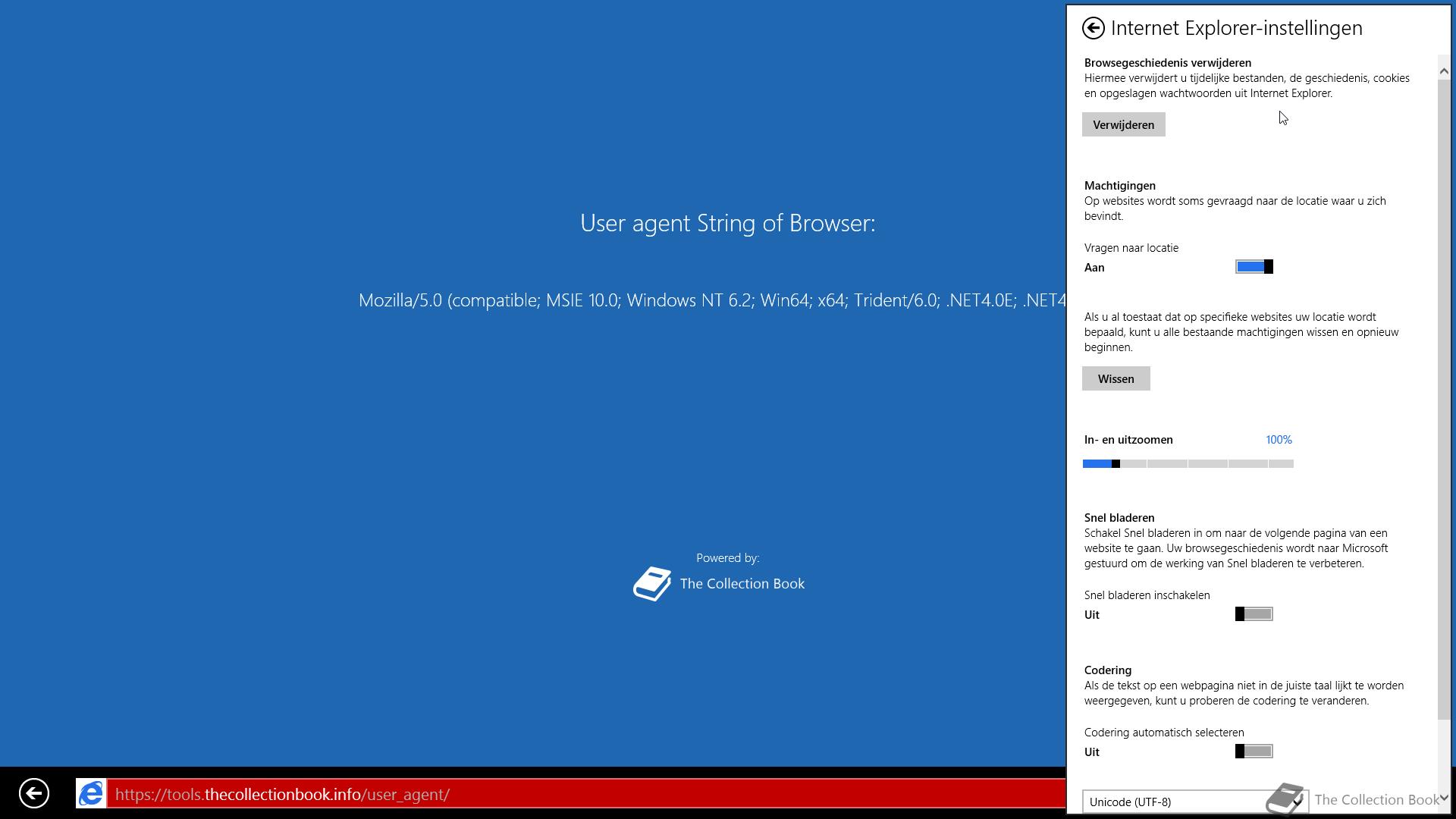The height and width of the screenshot is (819, 1456).
Task: Click the User agent String heading
Action: coord(727,223)
